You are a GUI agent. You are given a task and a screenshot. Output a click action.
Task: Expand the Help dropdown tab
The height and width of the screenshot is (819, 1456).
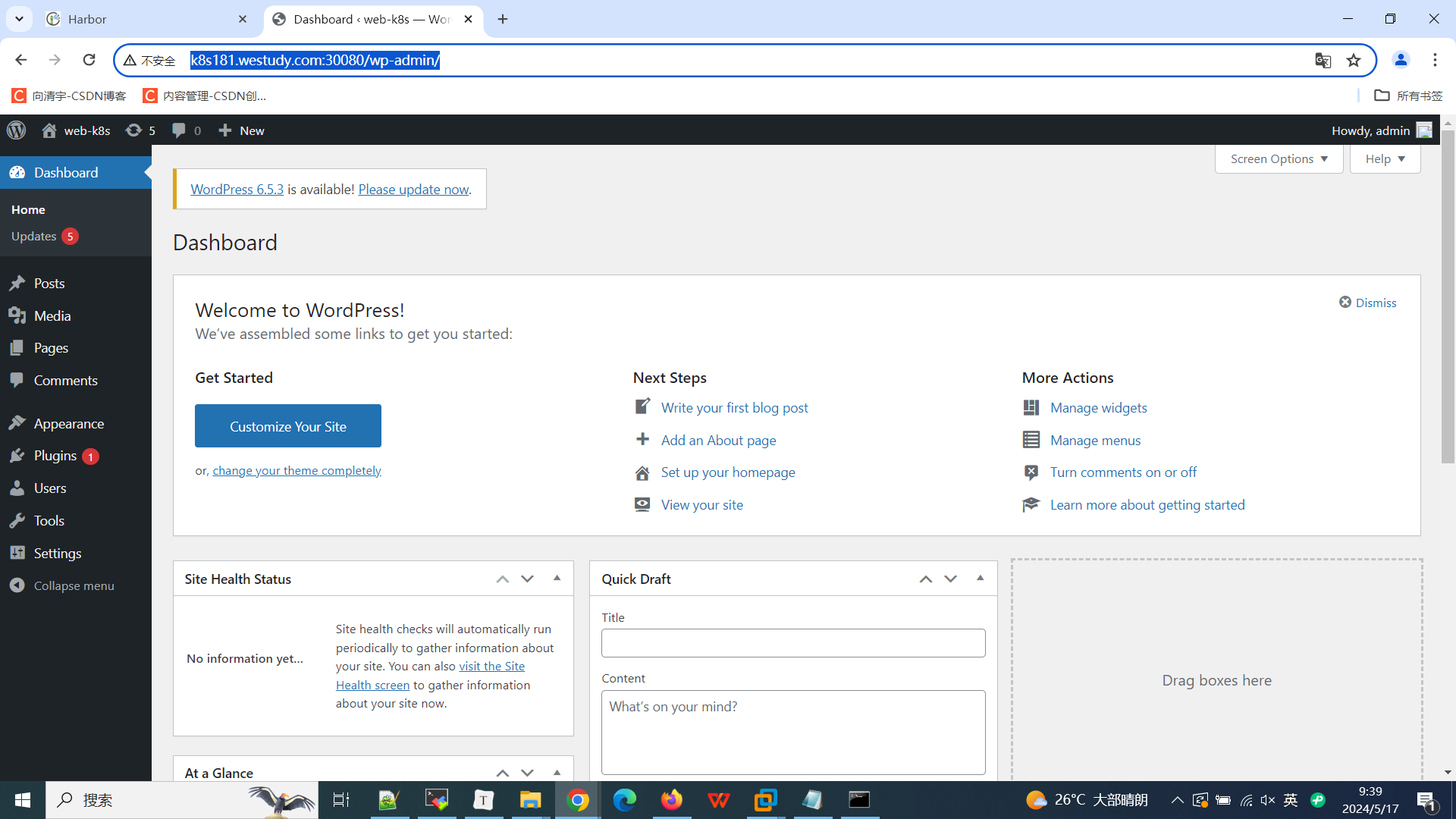point(1385,159)
